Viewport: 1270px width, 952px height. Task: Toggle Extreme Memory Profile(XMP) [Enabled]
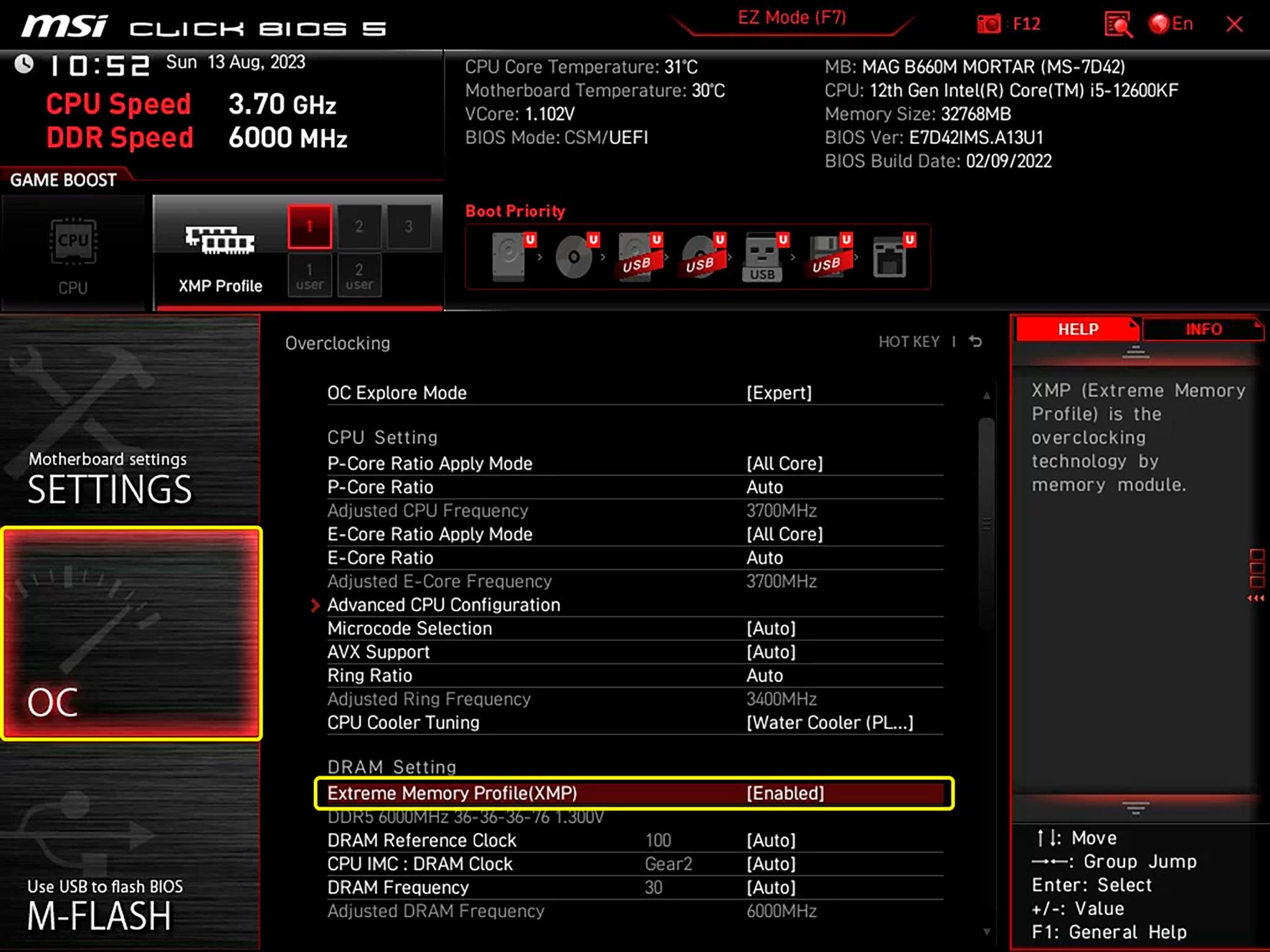tap(635, 793)
